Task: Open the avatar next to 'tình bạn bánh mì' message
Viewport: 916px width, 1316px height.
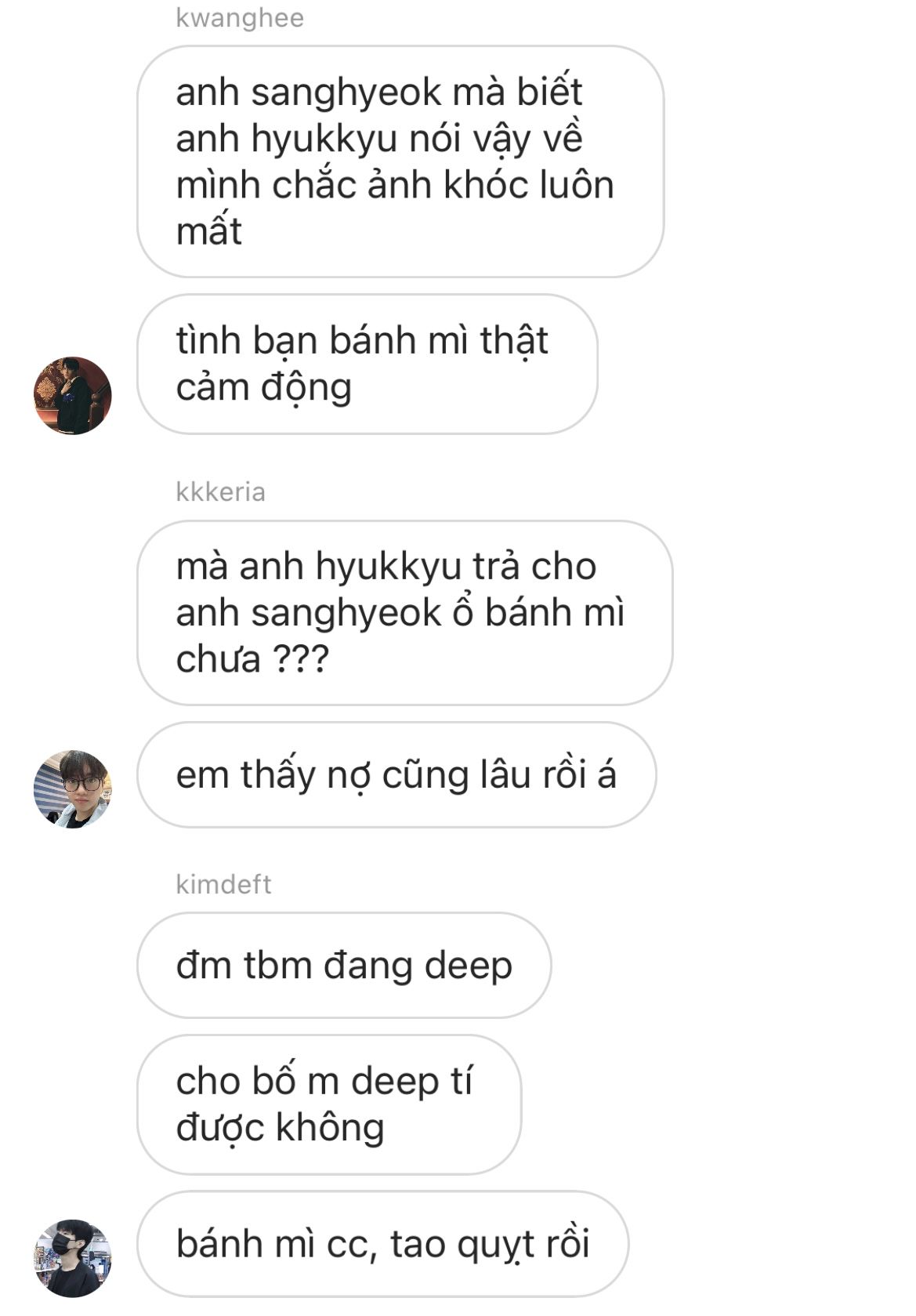Action: (x=72, y=395)
